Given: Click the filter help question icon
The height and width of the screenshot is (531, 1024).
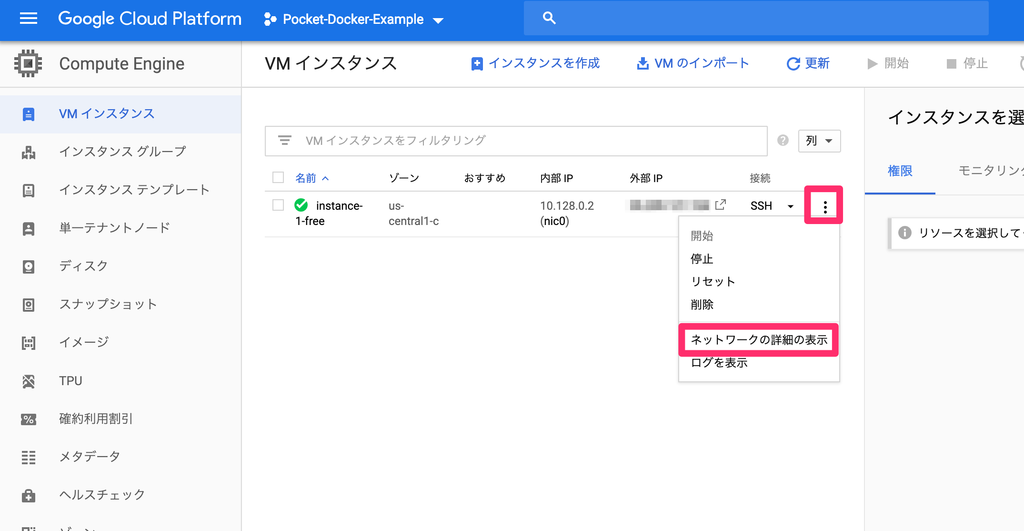Looking at the screenshot, I should [783, 140].
